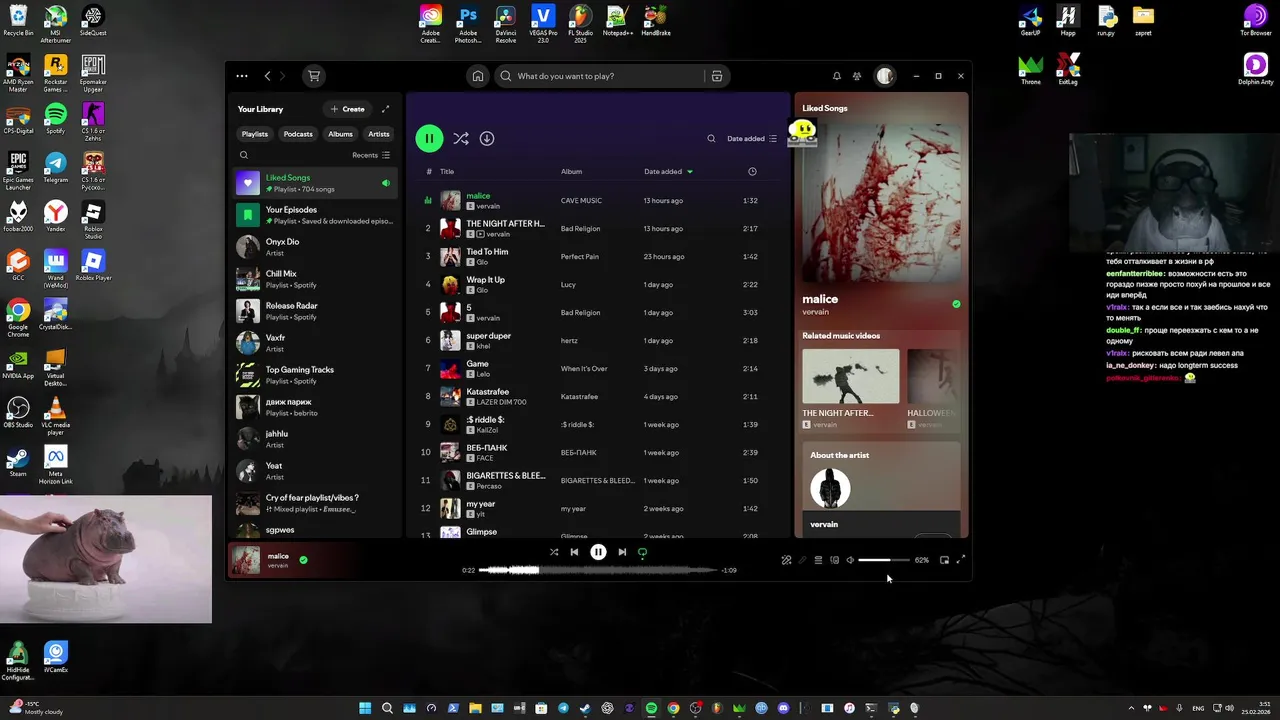Screen dimensions: 1280x720
Task: Skip to the previous track
Action: tap(574, 552)
